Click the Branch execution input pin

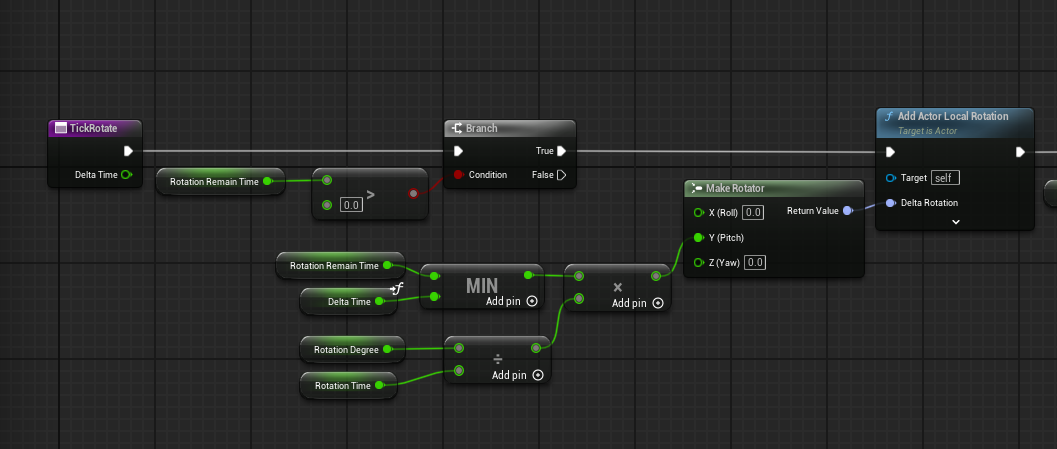point(458,151)
